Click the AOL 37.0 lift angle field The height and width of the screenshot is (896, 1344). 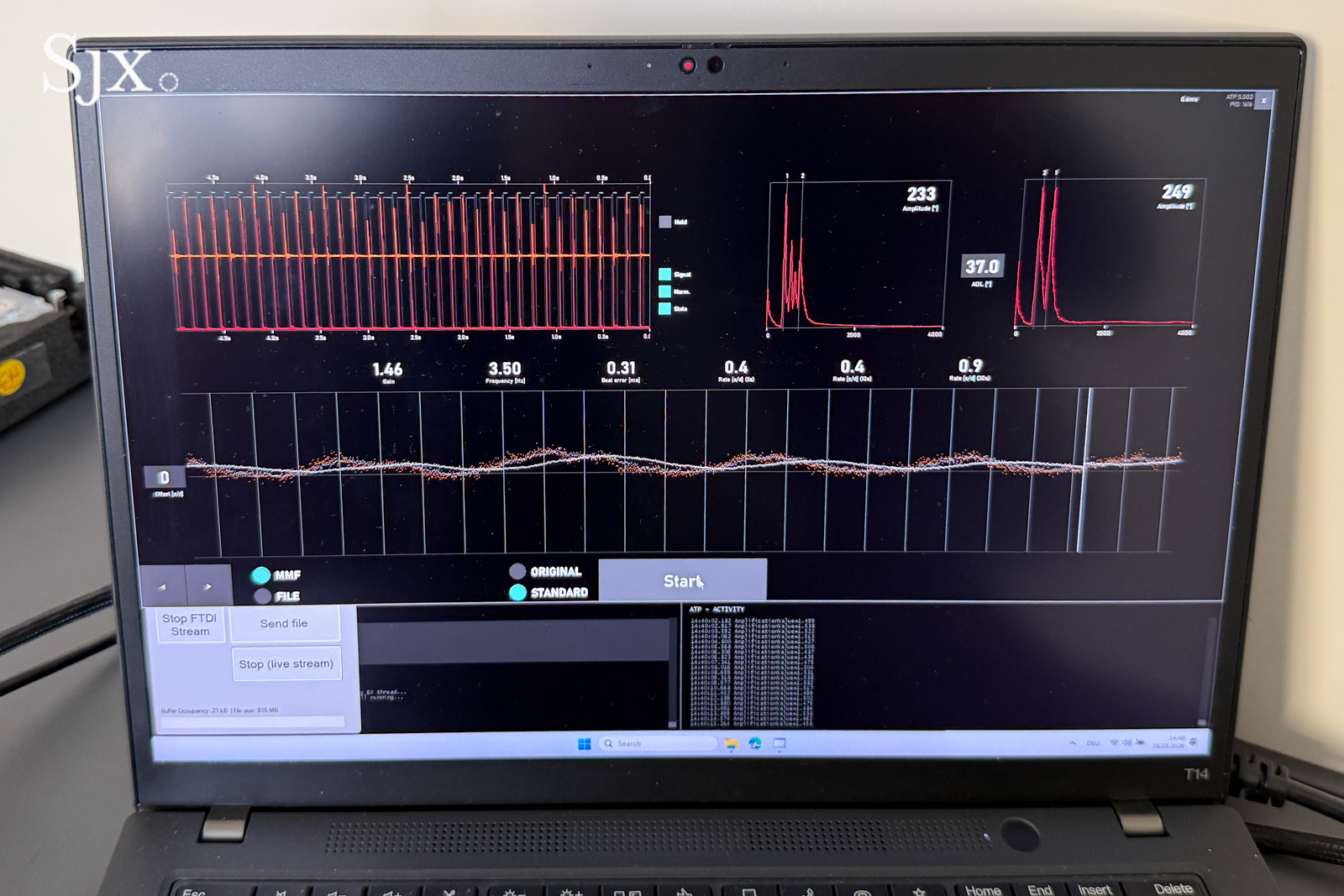981,267
